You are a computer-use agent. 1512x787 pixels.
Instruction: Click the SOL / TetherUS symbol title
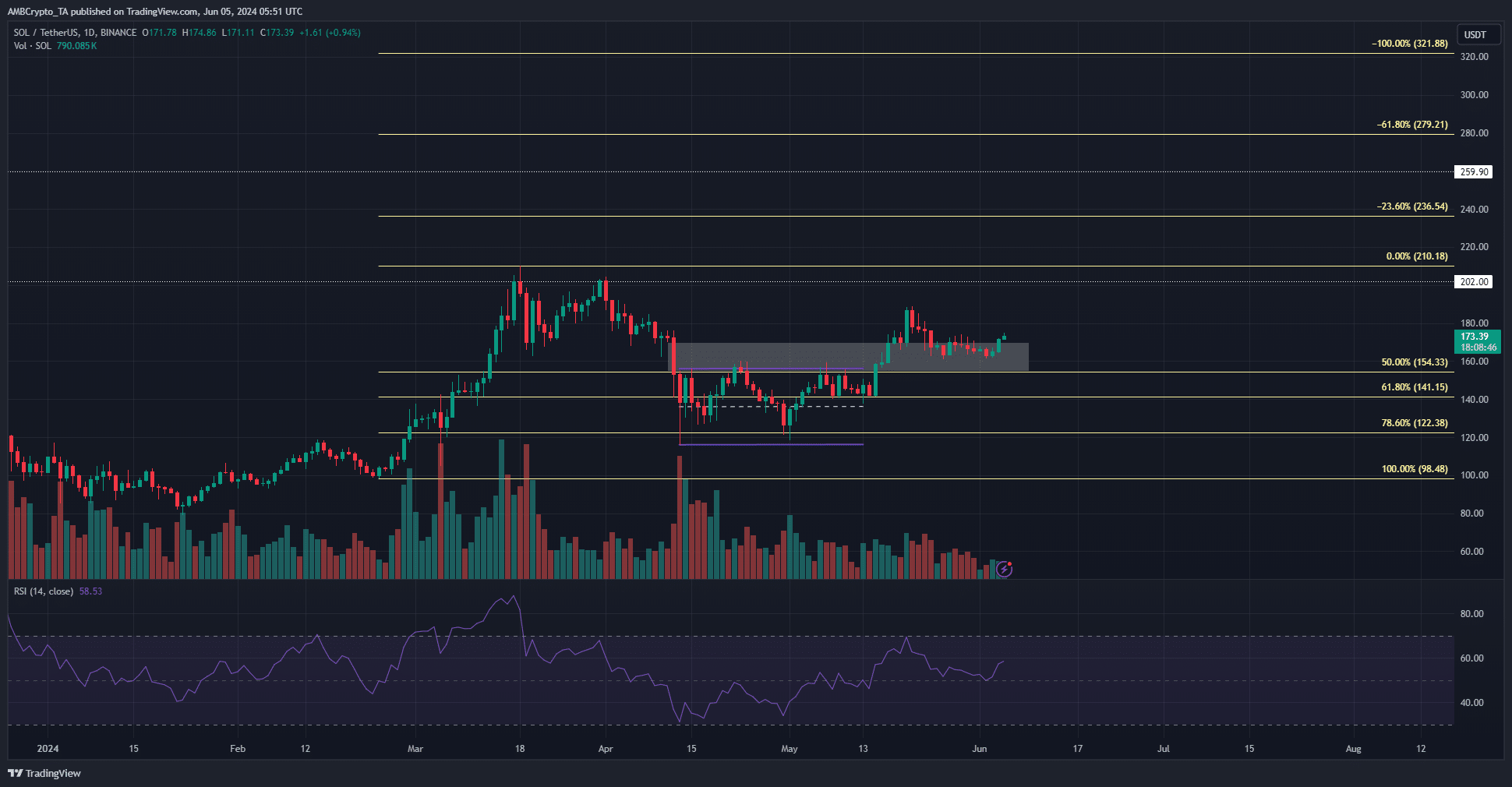point(46,33)
